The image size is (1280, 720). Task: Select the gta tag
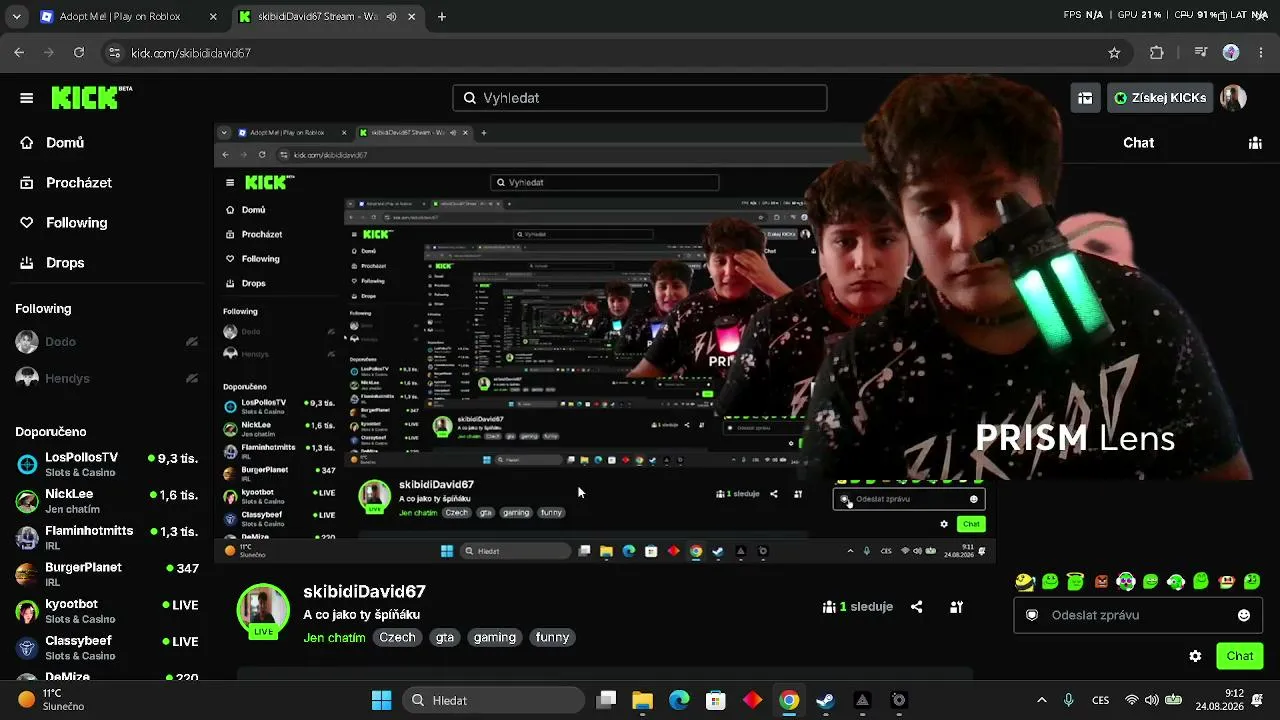pos(445,638)
